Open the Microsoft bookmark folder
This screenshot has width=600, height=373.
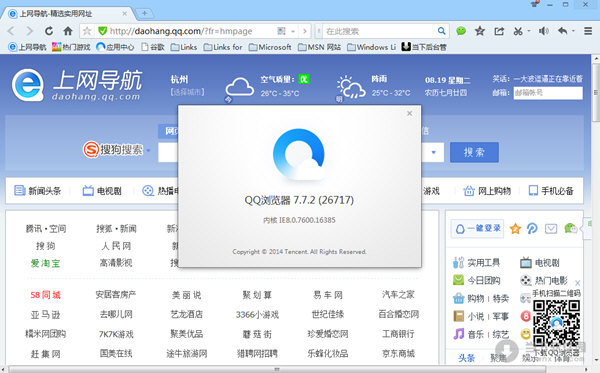point(270,47)
